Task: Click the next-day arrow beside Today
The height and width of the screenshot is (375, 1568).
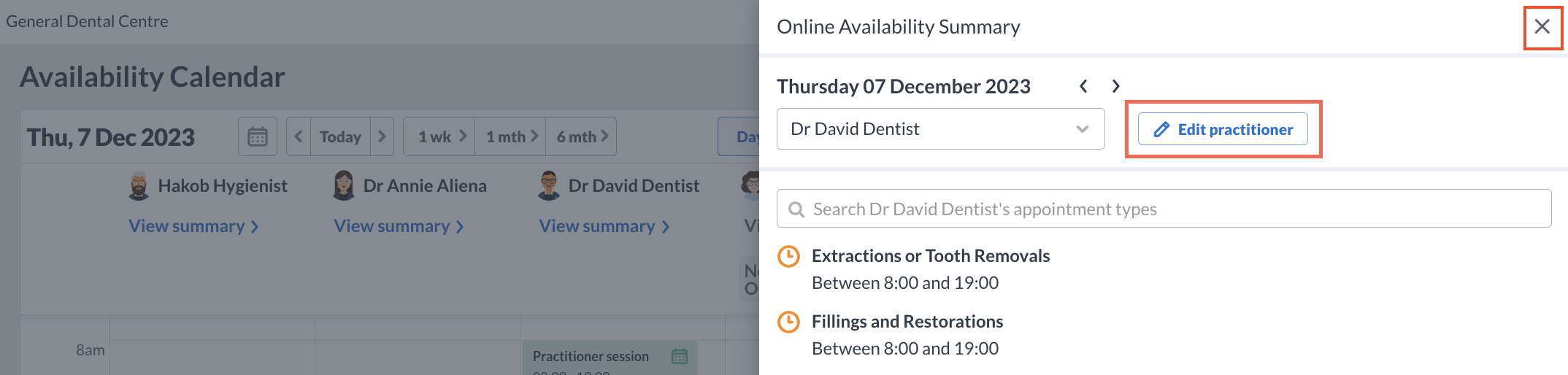Action: point(382,136)
